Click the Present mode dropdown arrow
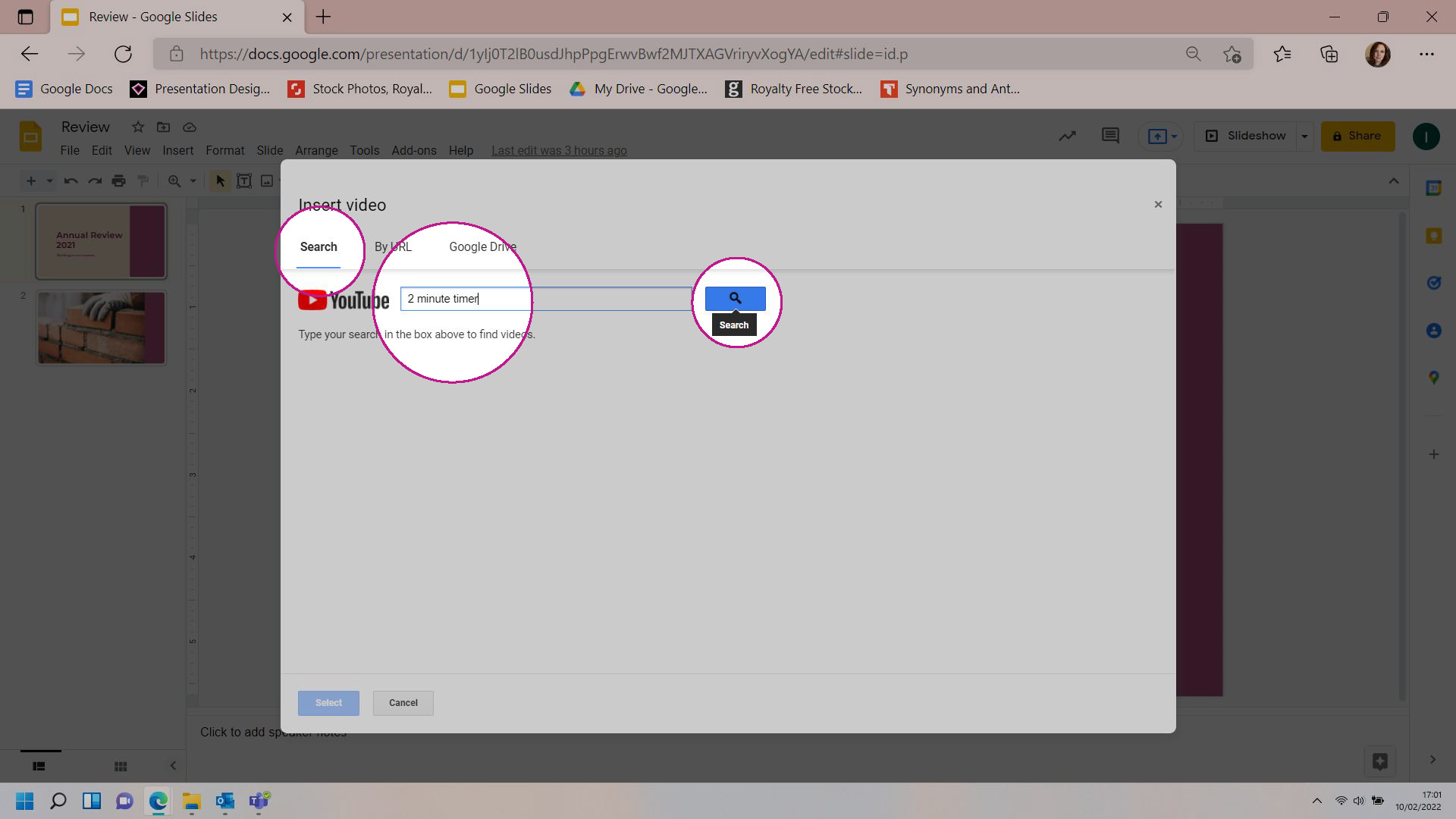 click(1304, 135)
